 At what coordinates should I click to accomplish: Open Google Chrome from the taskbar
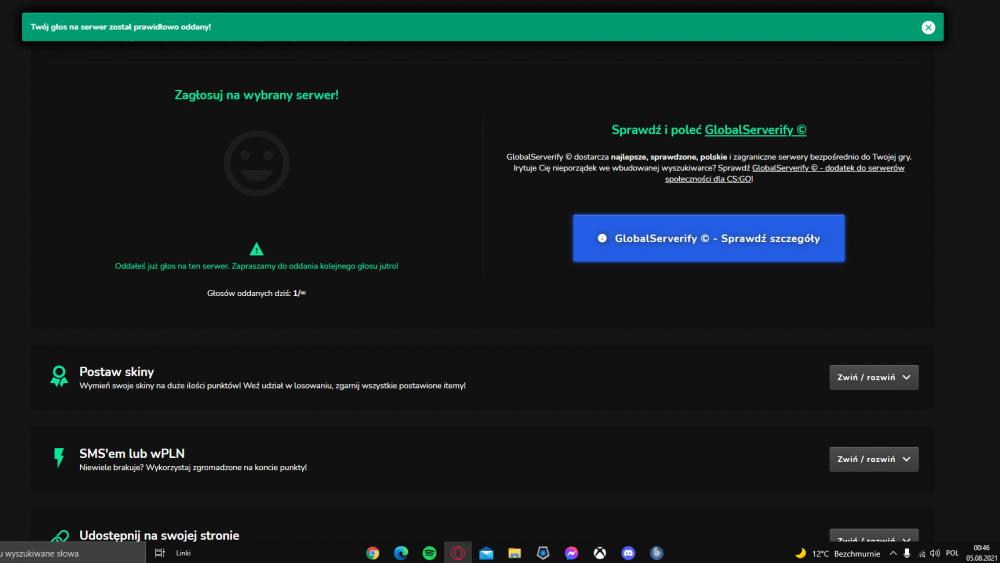pyautogui.click(x=372, y=553)
